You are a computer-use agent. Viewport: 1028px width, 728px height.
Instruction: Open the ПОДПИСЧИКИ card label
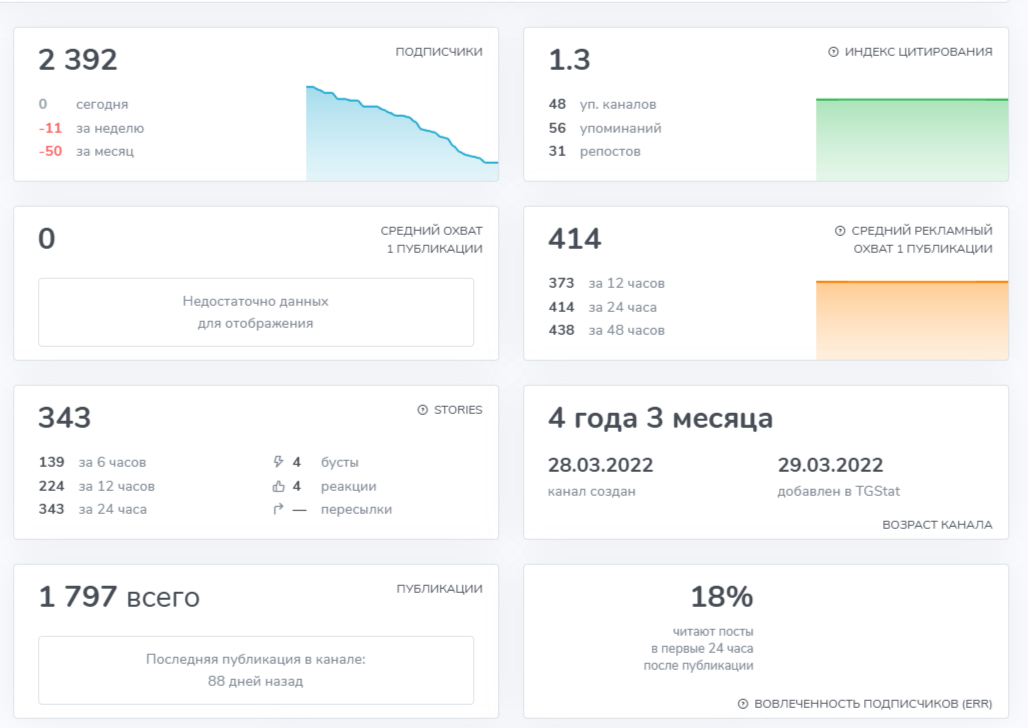point(439,52)
